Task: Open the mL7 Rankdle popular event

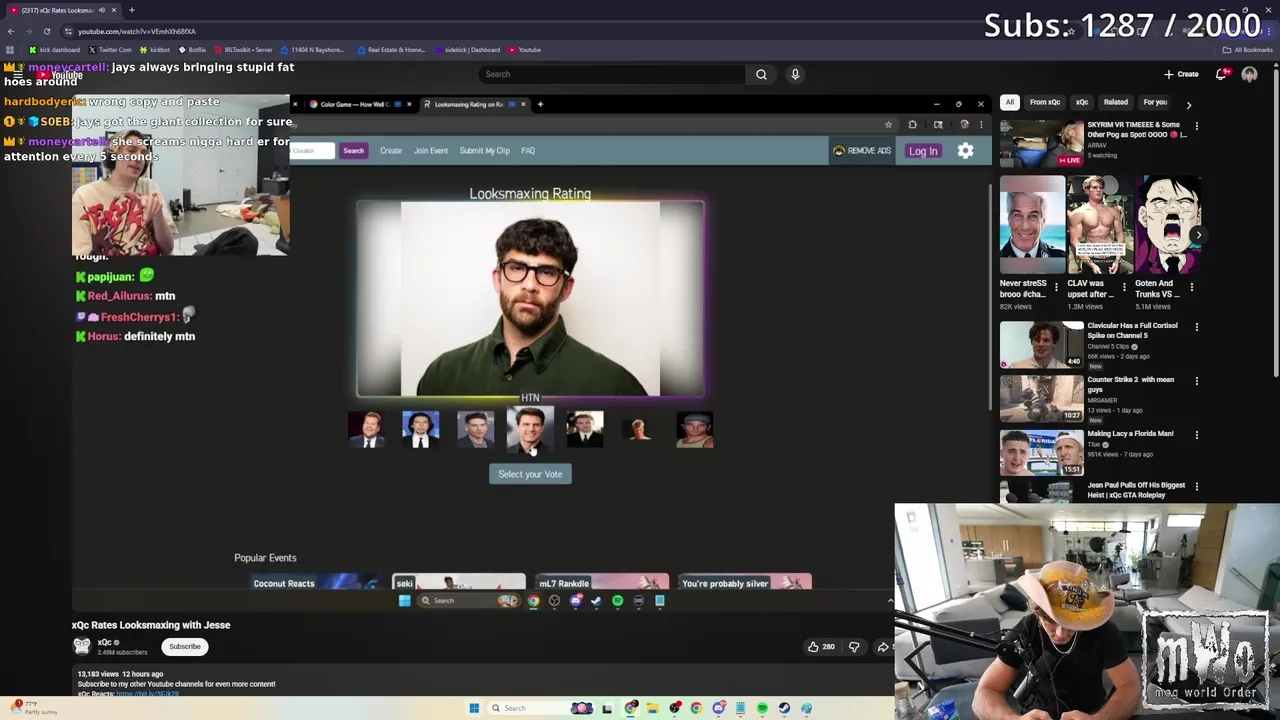Action: pyautogui.click(x=602, y=583)
